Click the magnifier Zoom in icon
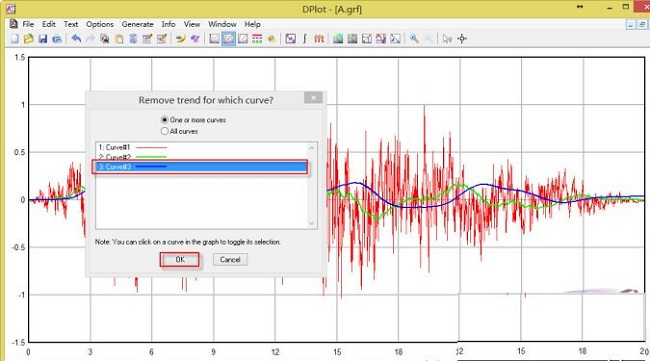This screenshot has height=361, width=650. click(x=414, y=39)
